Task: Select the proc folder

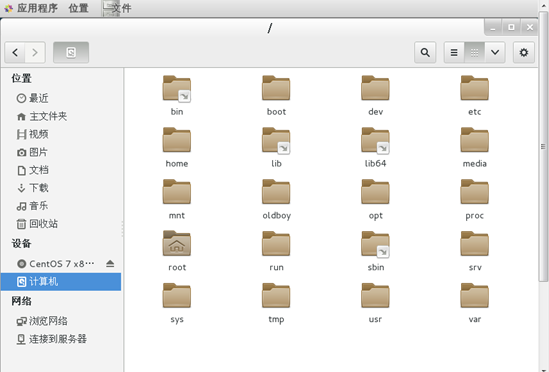Action: click(474, 192)
